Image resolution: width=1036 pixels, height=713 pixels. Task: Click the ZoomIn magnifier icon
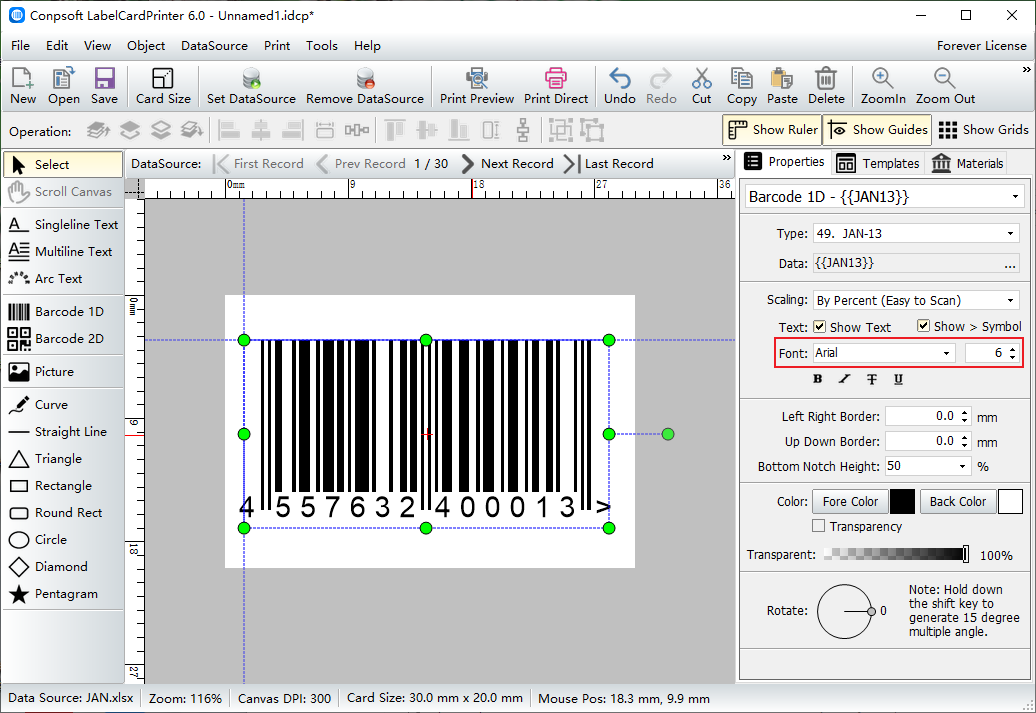click(x=883, y=78)
